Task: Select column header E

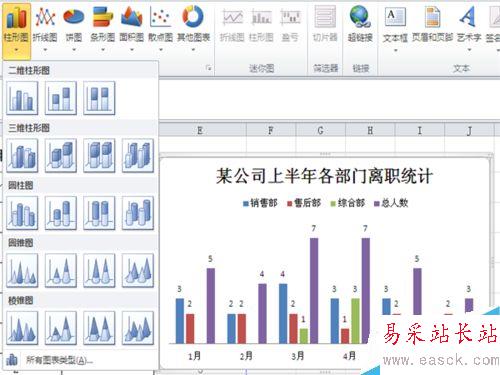Action: (200, 130)
